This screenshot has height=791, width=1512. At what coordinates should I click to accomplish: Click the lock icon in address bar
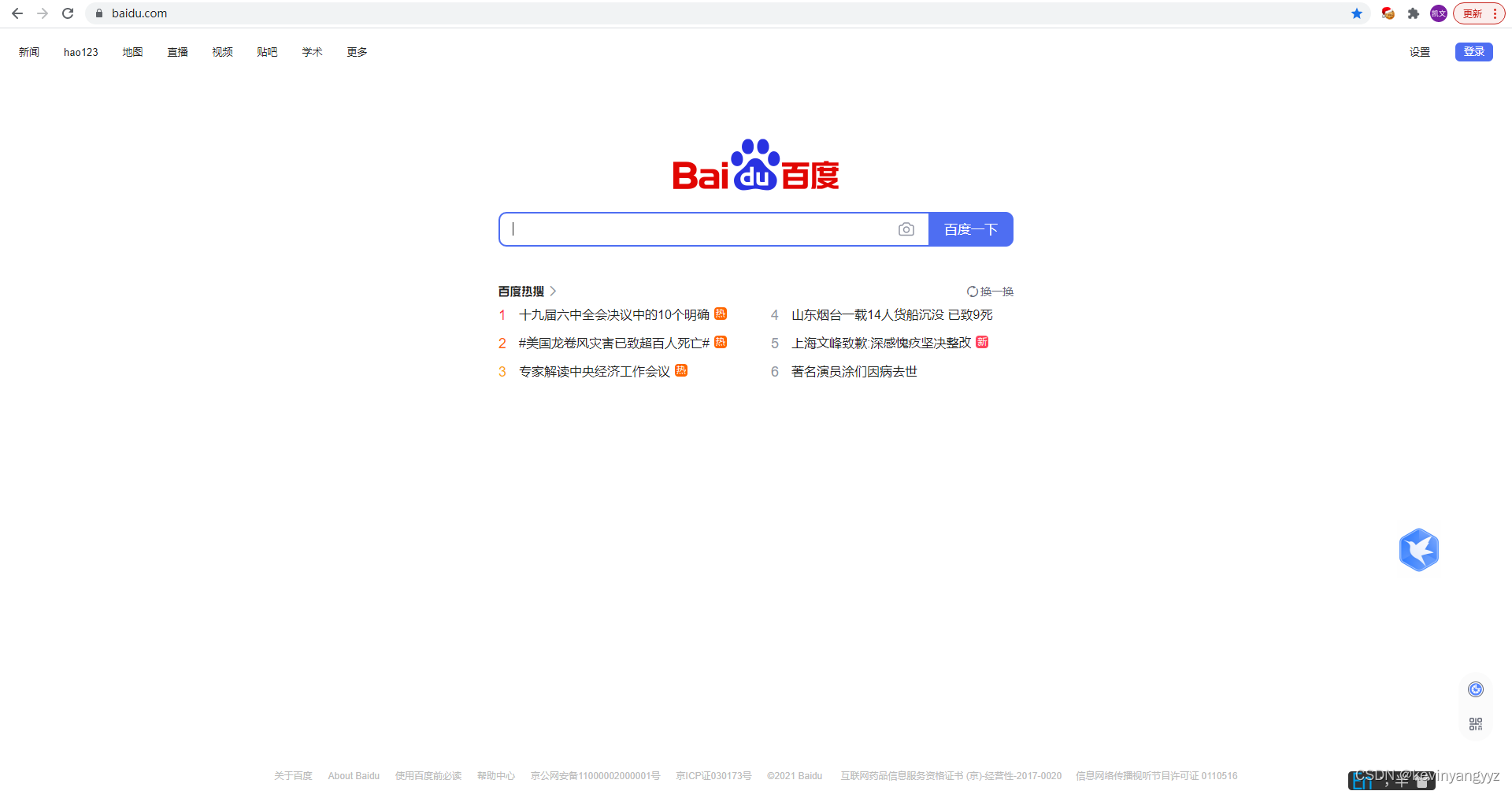point(99,13)
